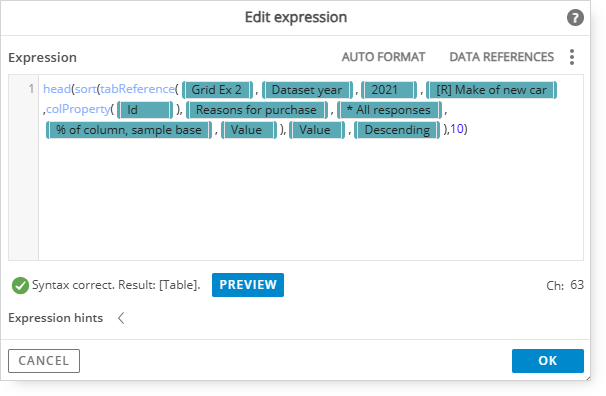The width and height of the screenshot is (606, 396).
Task: Select the % of column, sample base token
Action: point(129,130)
